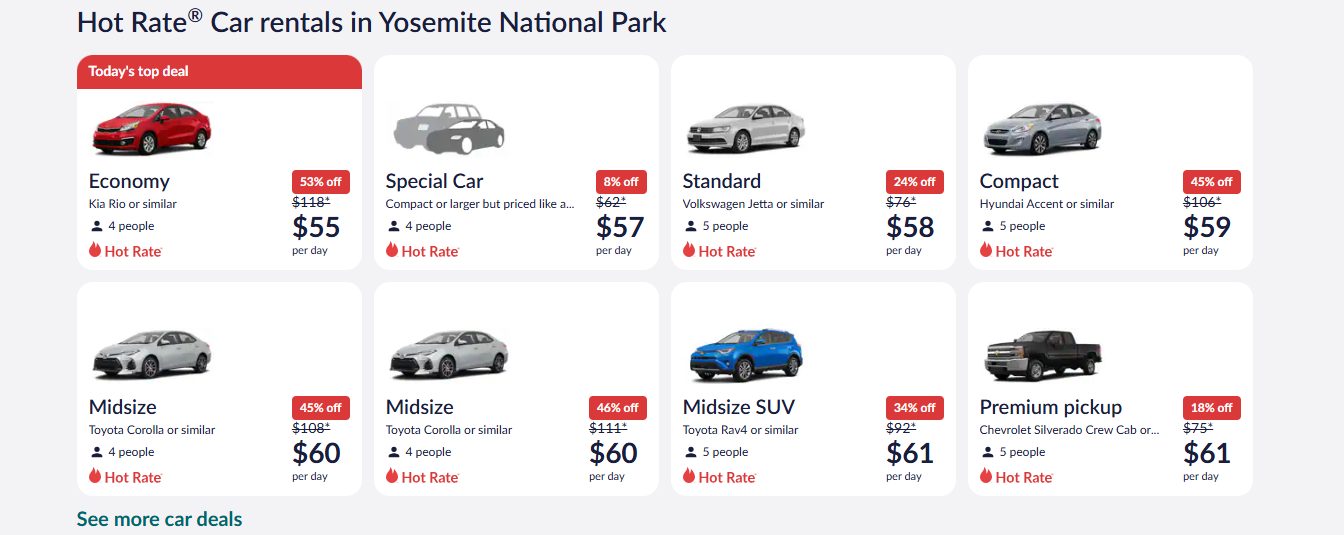This screenshot has width=1344, height=535.
Task: Click the 53% off badge on Economy
Action: [x=321, y=182]
